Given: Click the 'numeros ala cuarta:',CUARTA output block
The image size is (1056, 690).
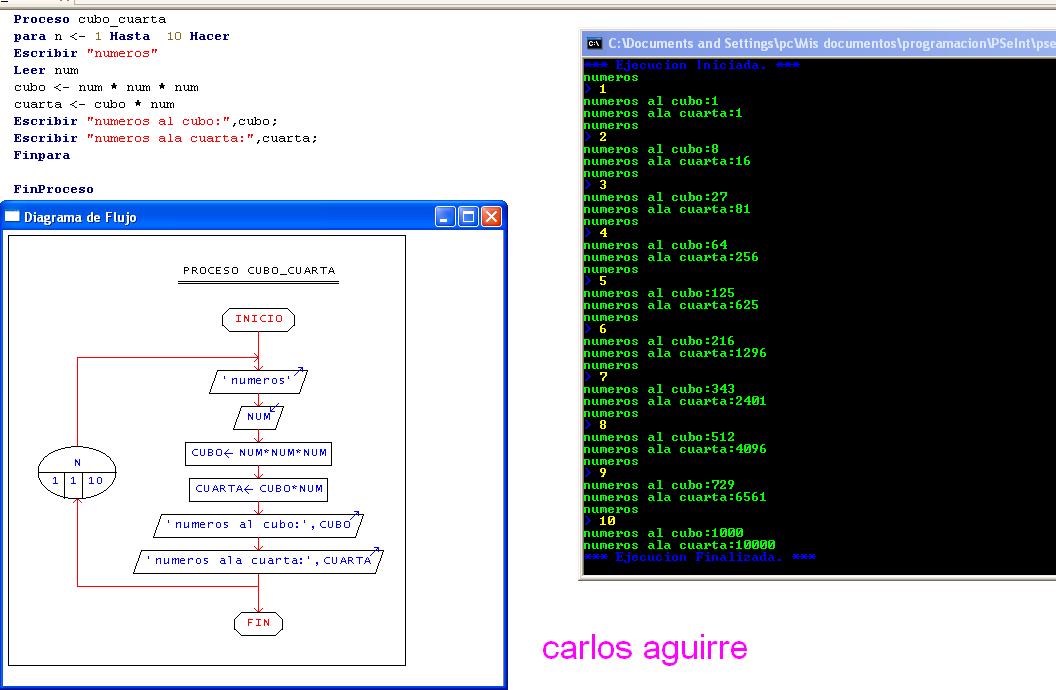Looking at the screenshot, I should [x=259, y=561].
